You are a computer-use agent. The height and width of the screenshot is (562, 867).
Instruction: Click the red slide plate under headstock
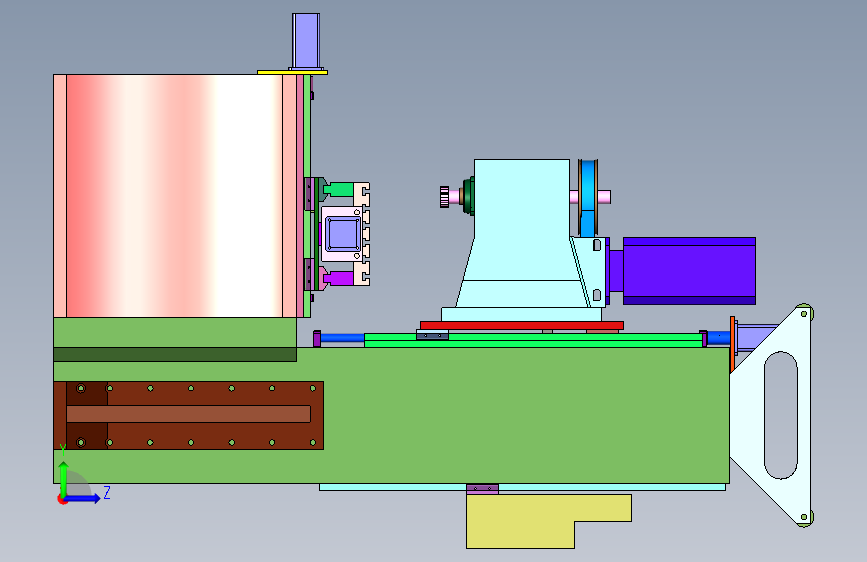click(x=522, y=325)
